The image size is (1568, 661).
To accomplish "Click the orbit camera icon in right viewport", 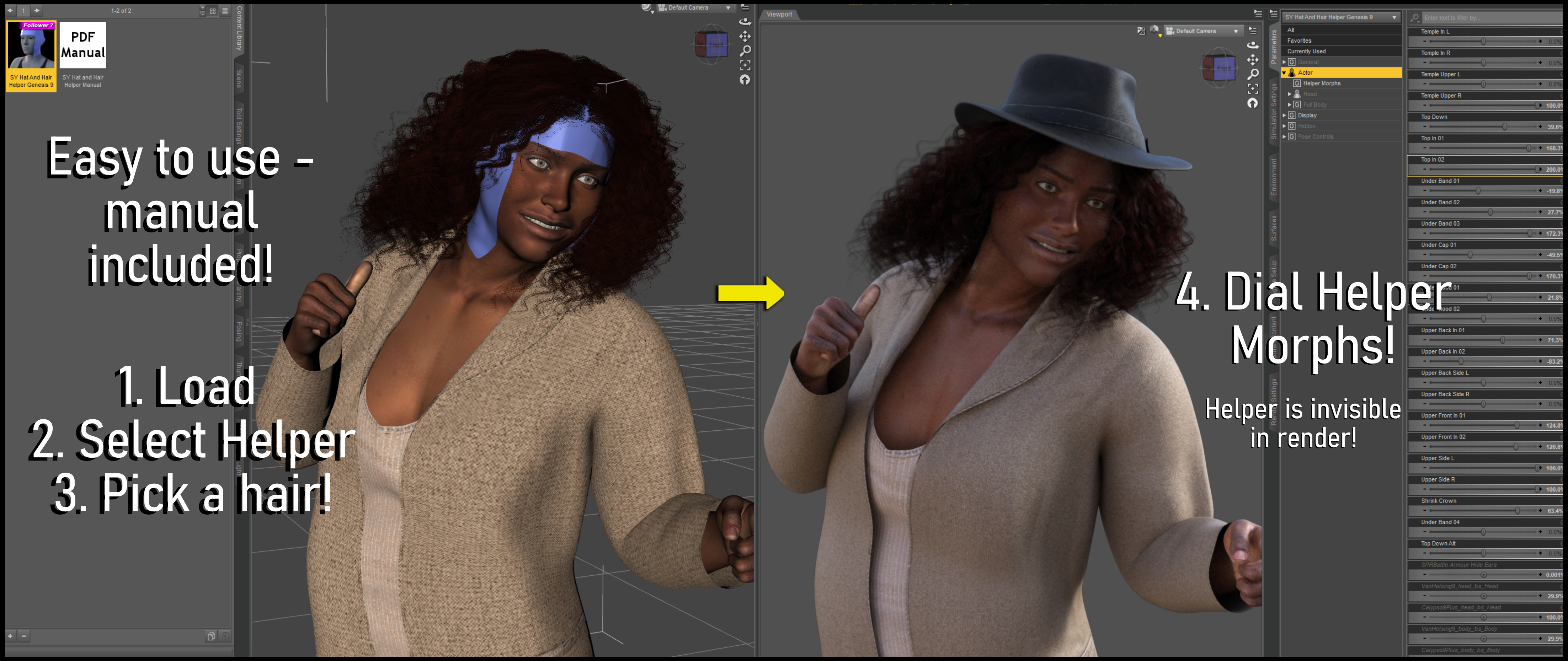I will 1252,45.
